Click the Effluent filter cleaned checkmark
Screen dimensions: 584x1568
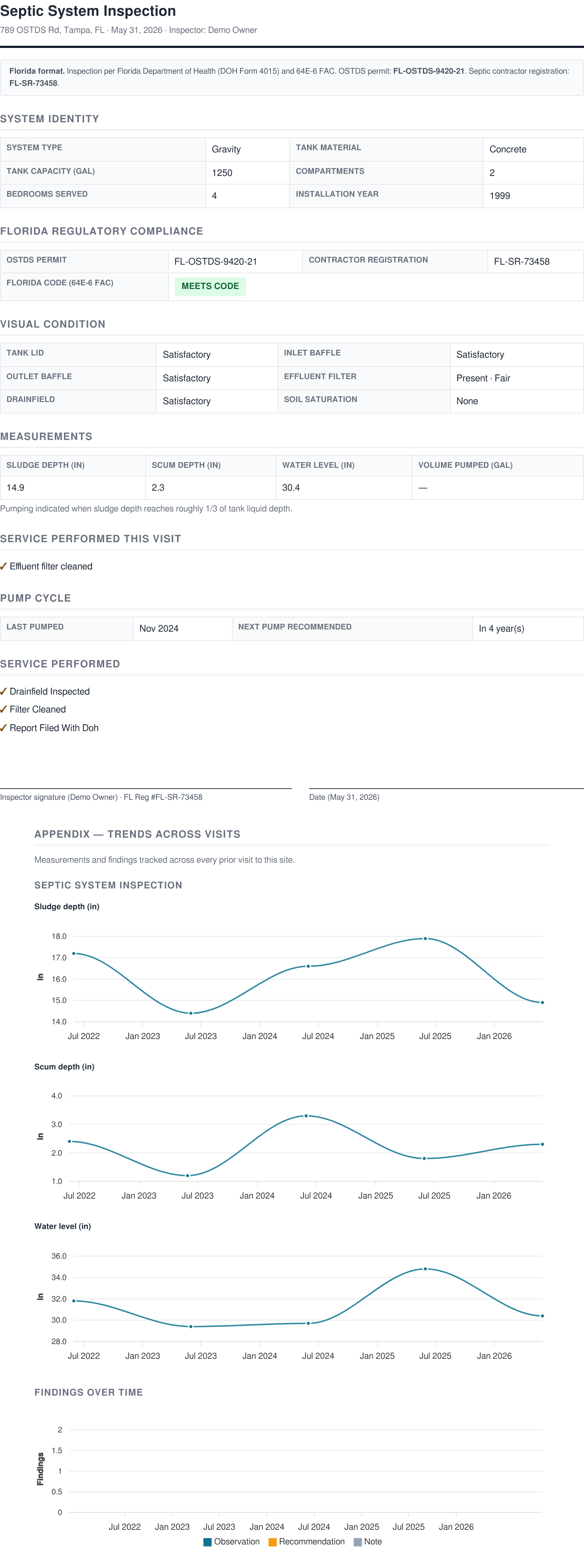point(4,566)
